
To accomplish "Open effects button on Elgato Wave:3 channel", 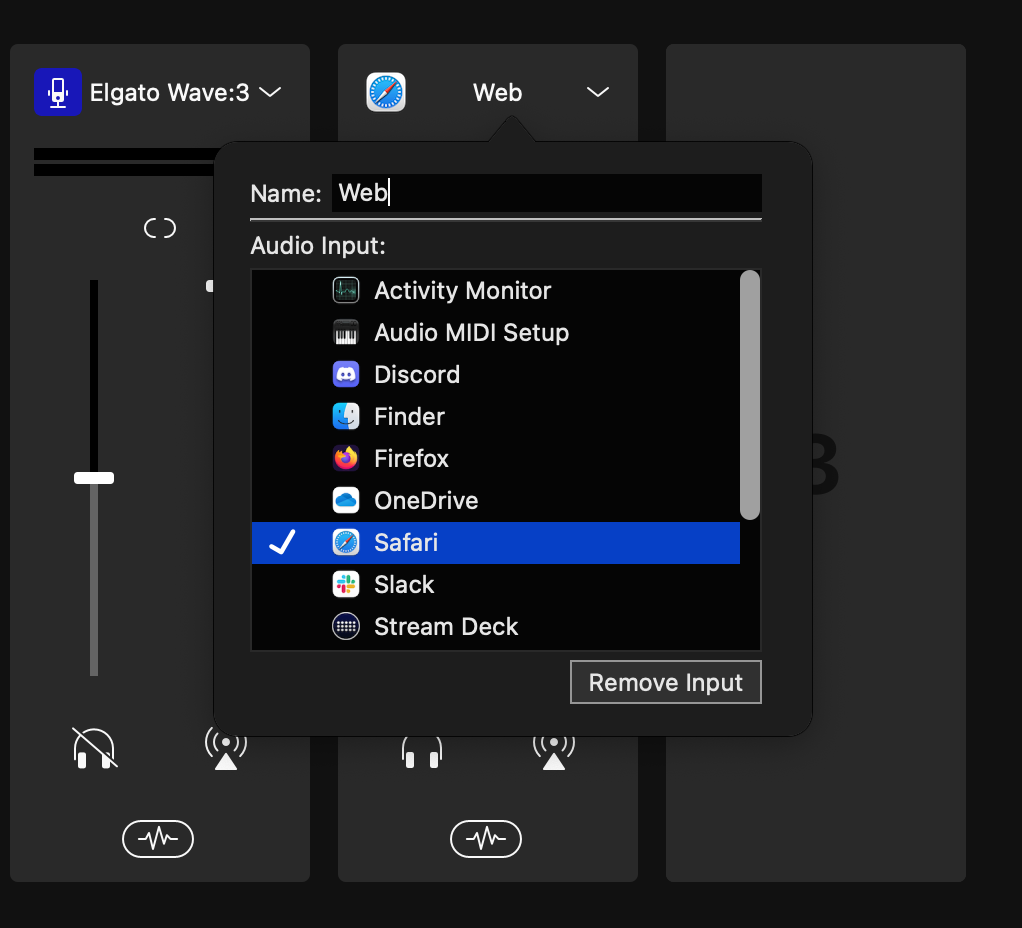I will [158, 839].
